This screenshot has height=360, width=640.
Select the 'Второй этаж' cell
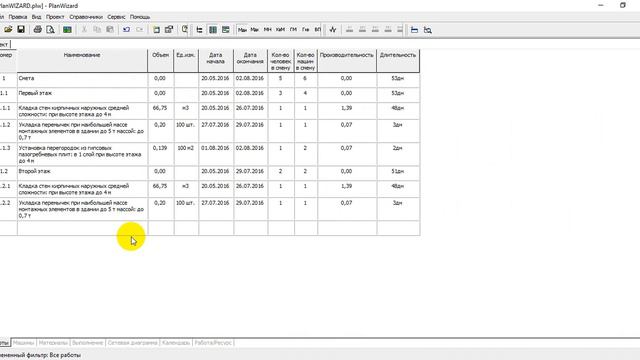(82, 173)
